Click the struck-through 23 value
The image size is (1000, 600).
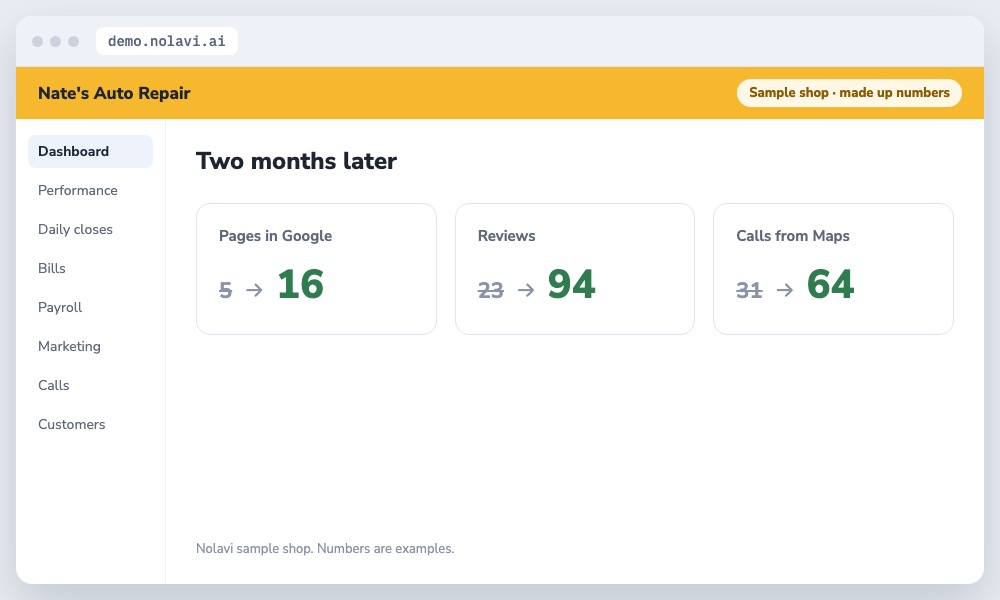[490, 290]
